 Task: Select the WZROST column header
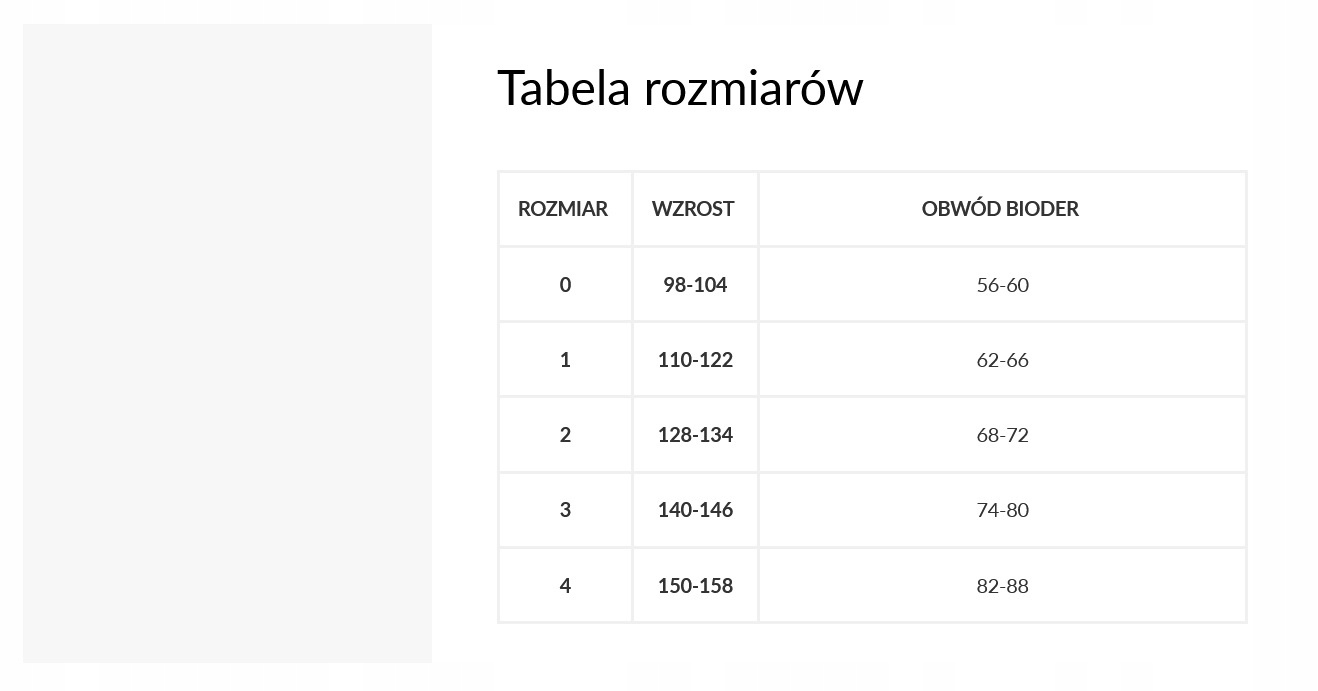(693, 209)
